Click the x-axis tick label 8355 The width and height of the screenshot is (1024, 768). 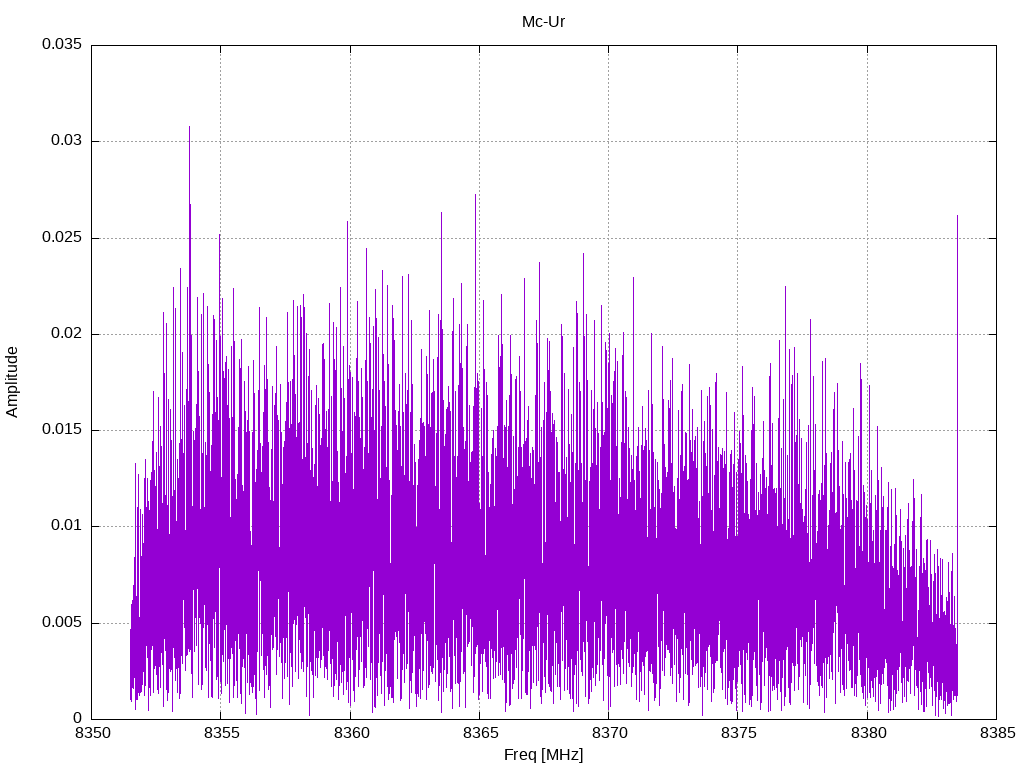(x=222, y=733)
